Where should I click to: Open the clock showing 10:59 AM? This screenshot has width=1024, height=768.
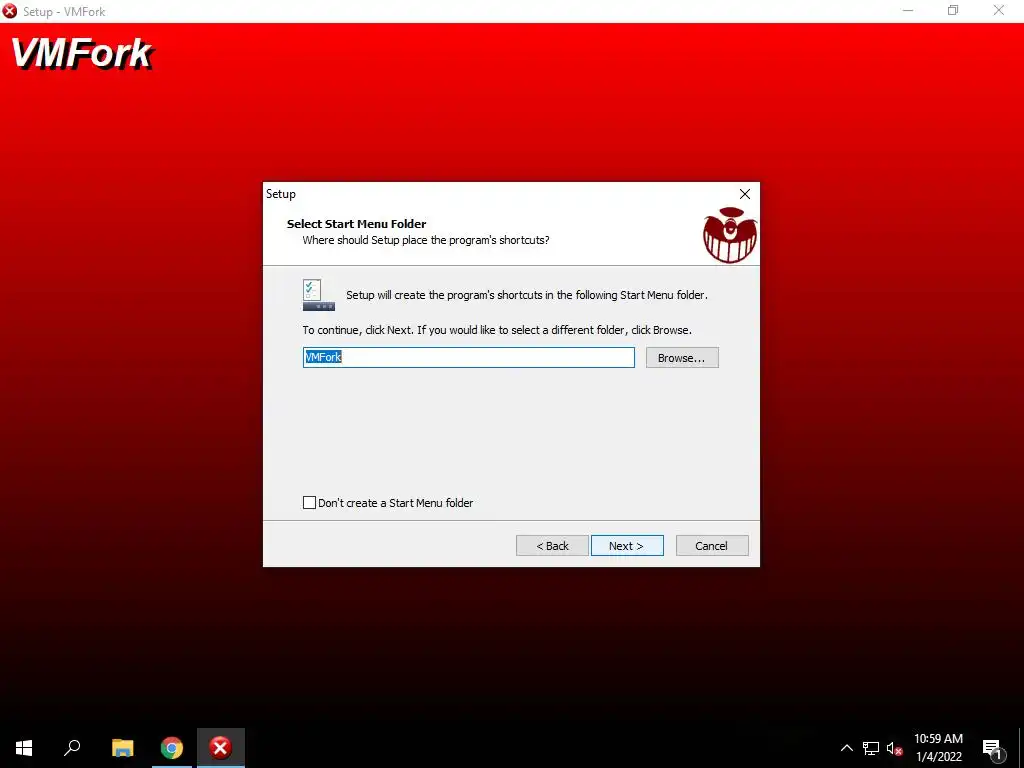938,748
